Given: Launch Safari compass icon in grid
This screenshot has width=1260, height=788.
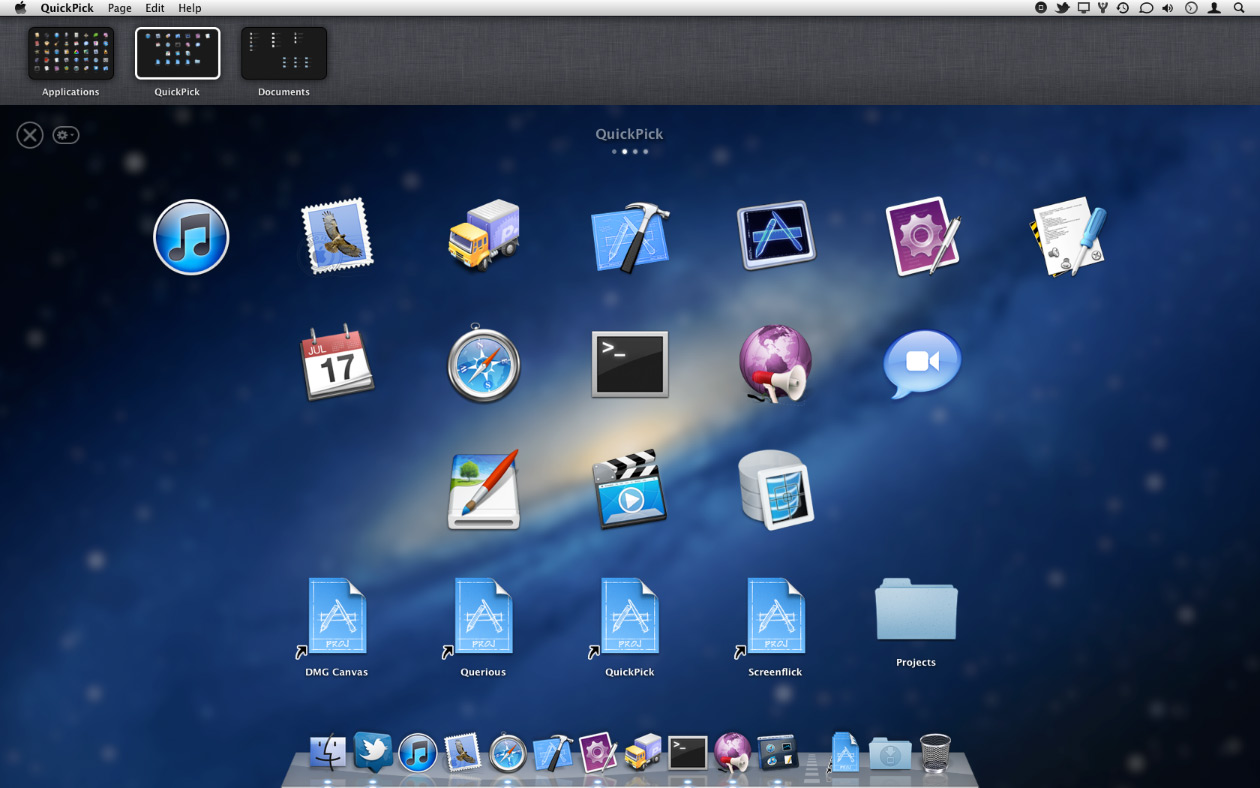Looking at the screenshot, I should click(x=483, y=364).
